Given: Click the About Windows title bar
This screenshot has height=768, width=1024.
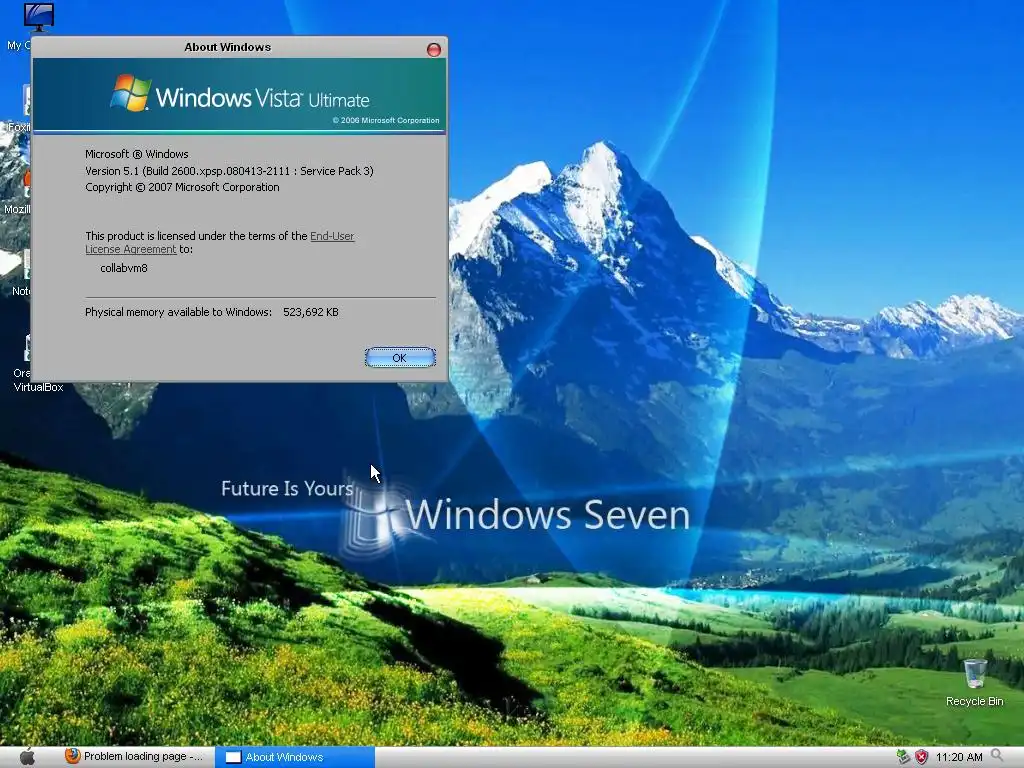Looking at the screenshot, I should click(x=227, y=47).
